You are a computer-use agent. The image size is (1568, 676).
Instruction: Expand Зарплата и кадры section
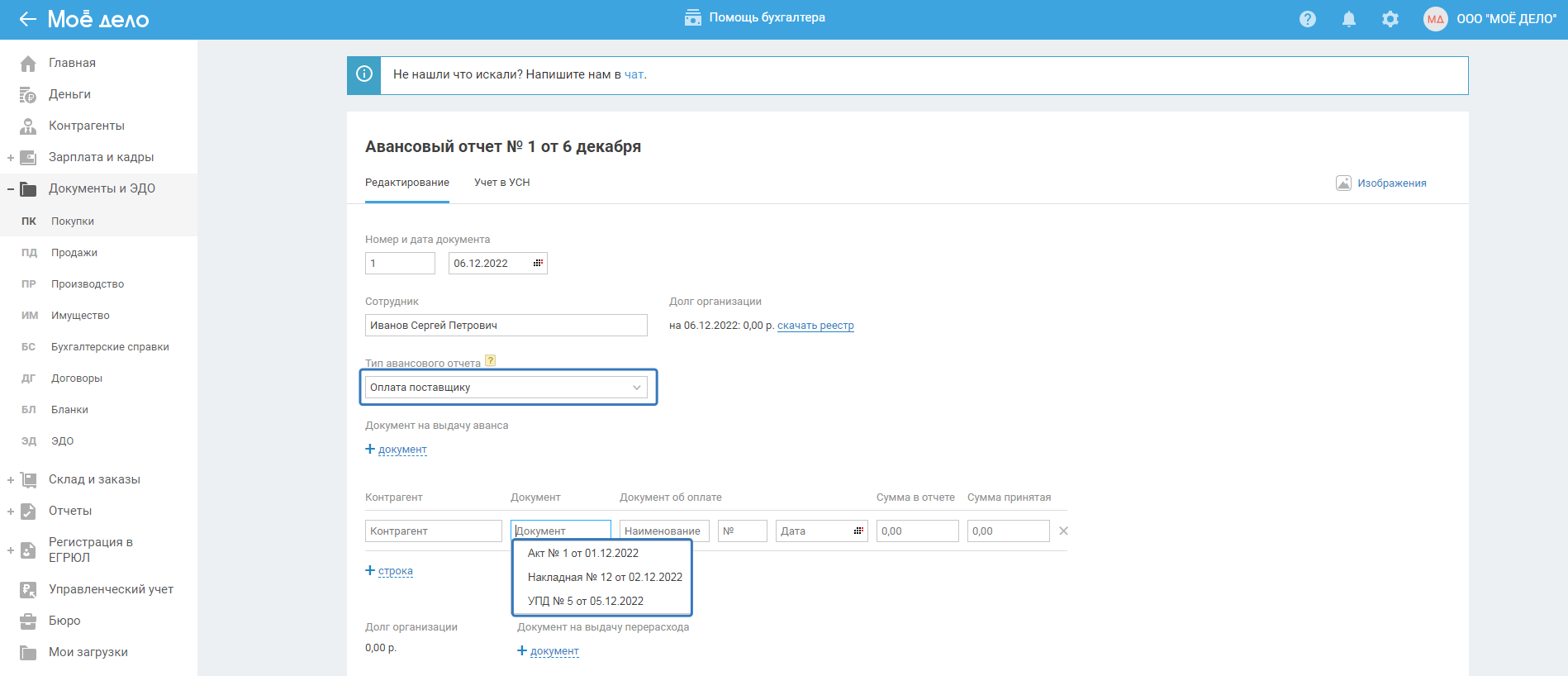point(11,157)
